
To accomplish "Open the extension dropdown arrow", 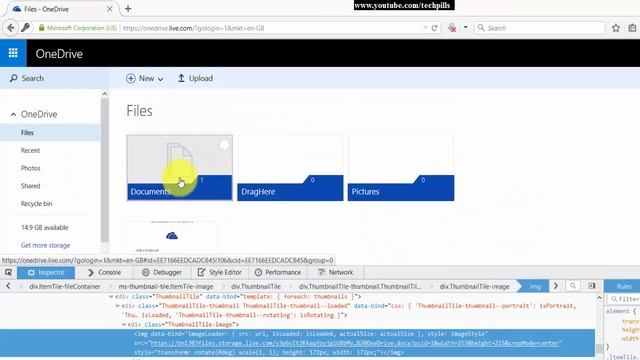I will [x=465, y=28].
